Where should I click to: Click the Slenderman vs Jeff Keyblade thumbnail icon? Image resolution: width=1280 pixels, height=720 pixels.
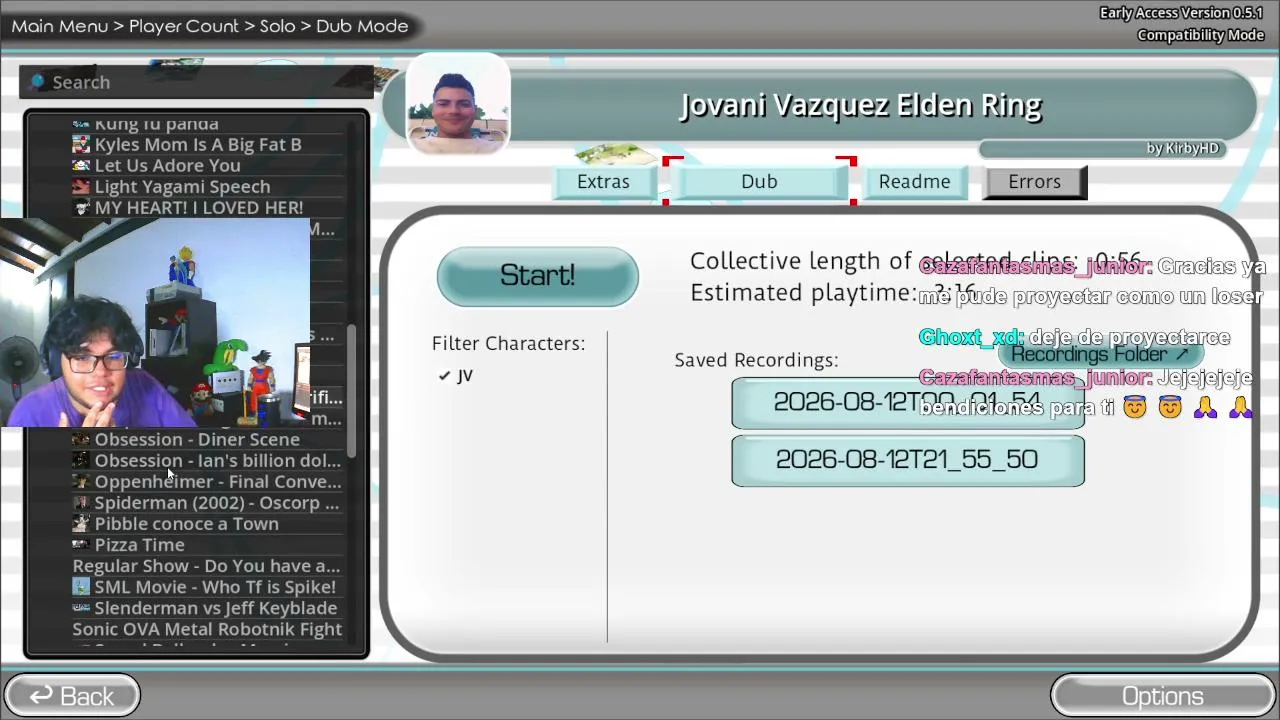pos(81,608)
